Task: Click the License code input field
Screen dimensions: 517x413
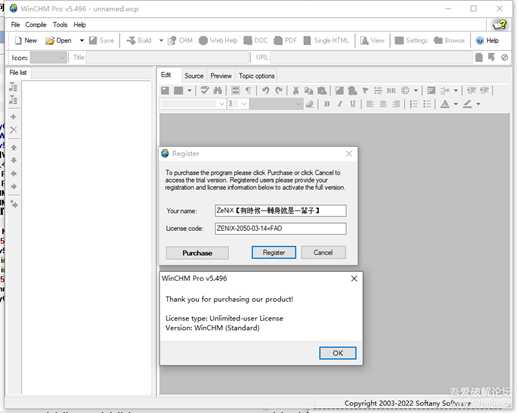Action: 280,228
